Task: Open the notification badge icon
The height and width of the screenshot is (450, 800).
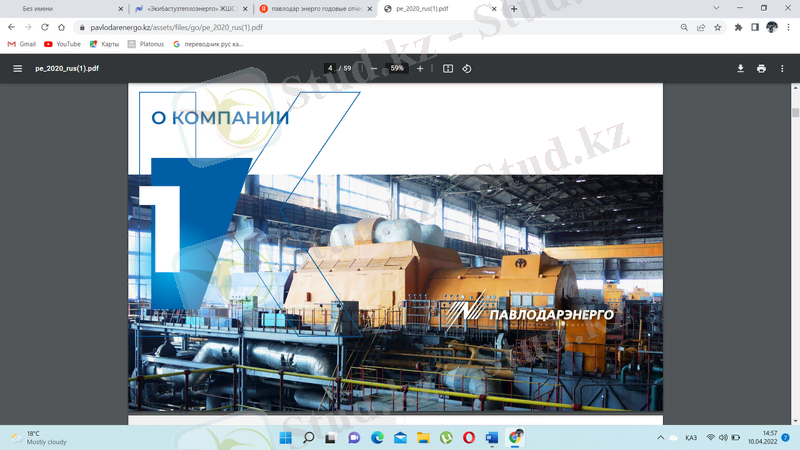Action: point(786,438)
